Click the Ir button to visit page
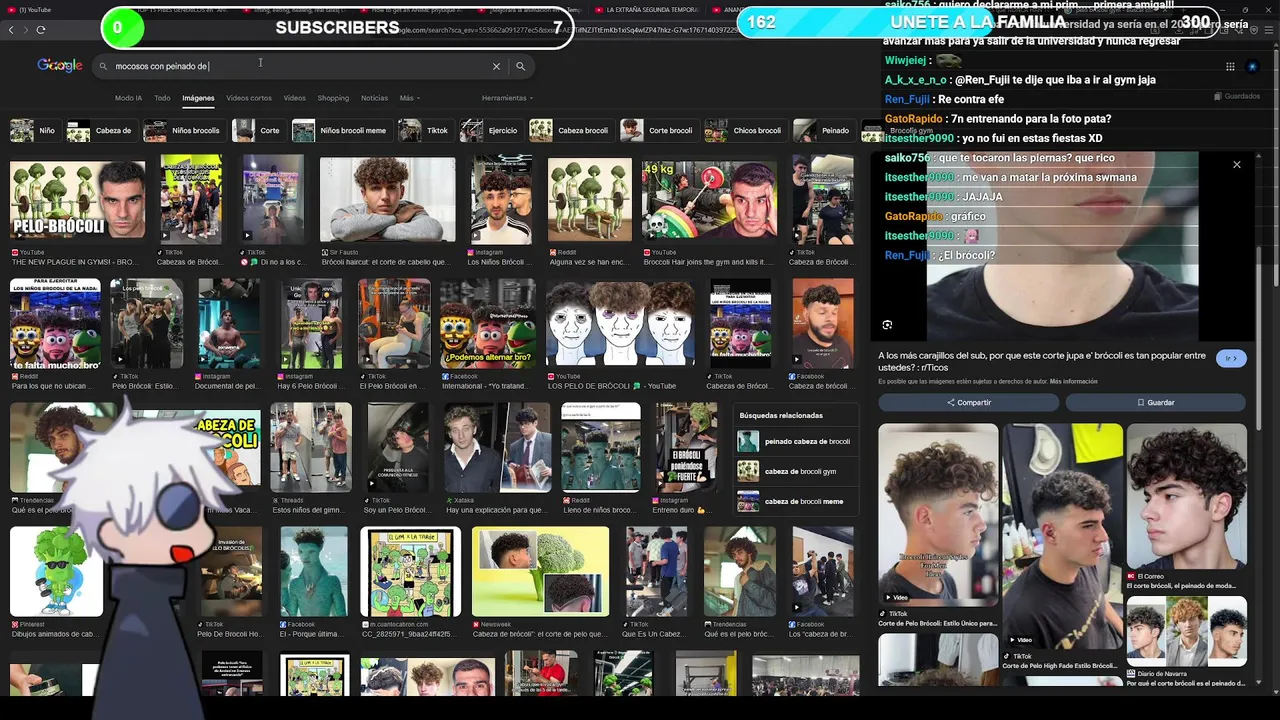 pyautogui.click(x=1231, y=358)
